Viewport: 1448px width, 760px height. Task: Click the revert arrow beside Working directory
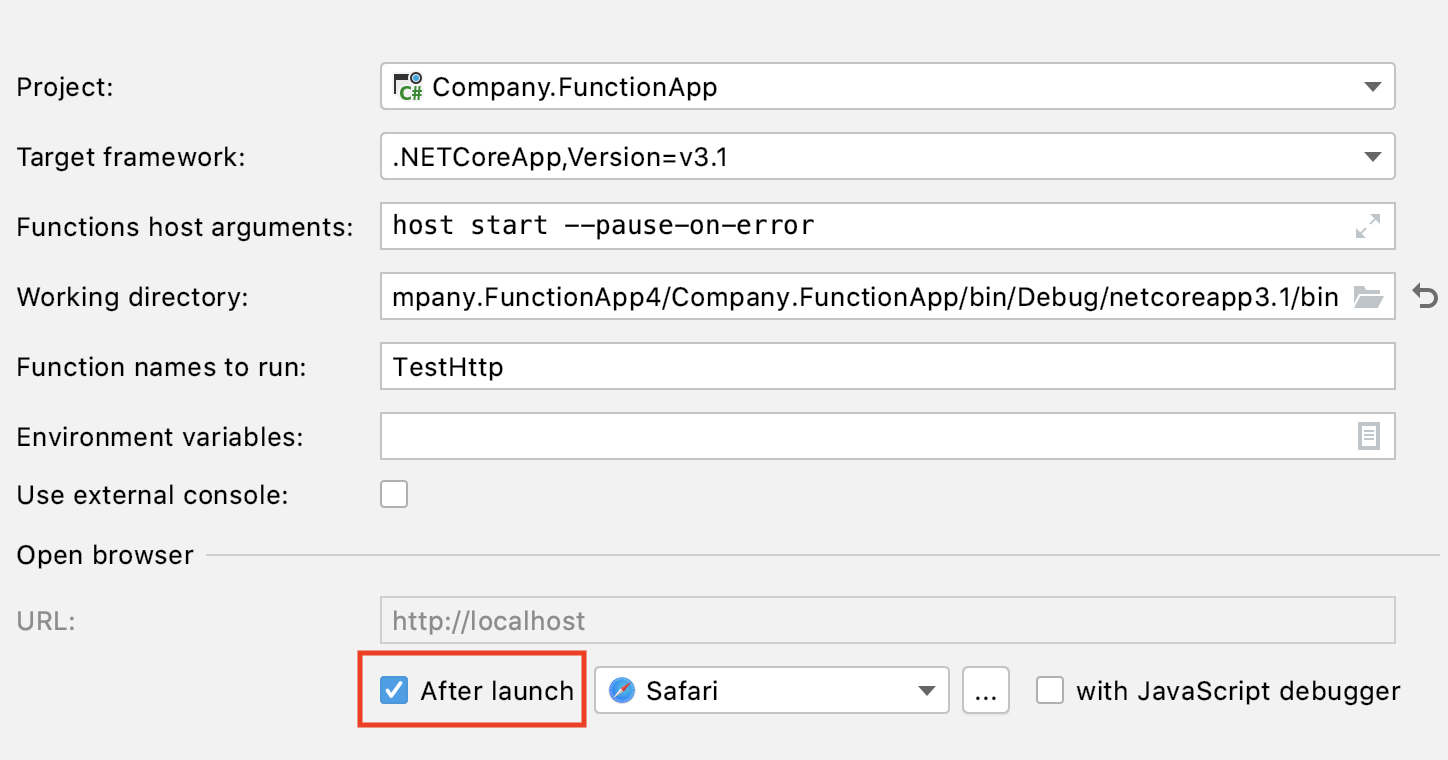pos(1425,297)
